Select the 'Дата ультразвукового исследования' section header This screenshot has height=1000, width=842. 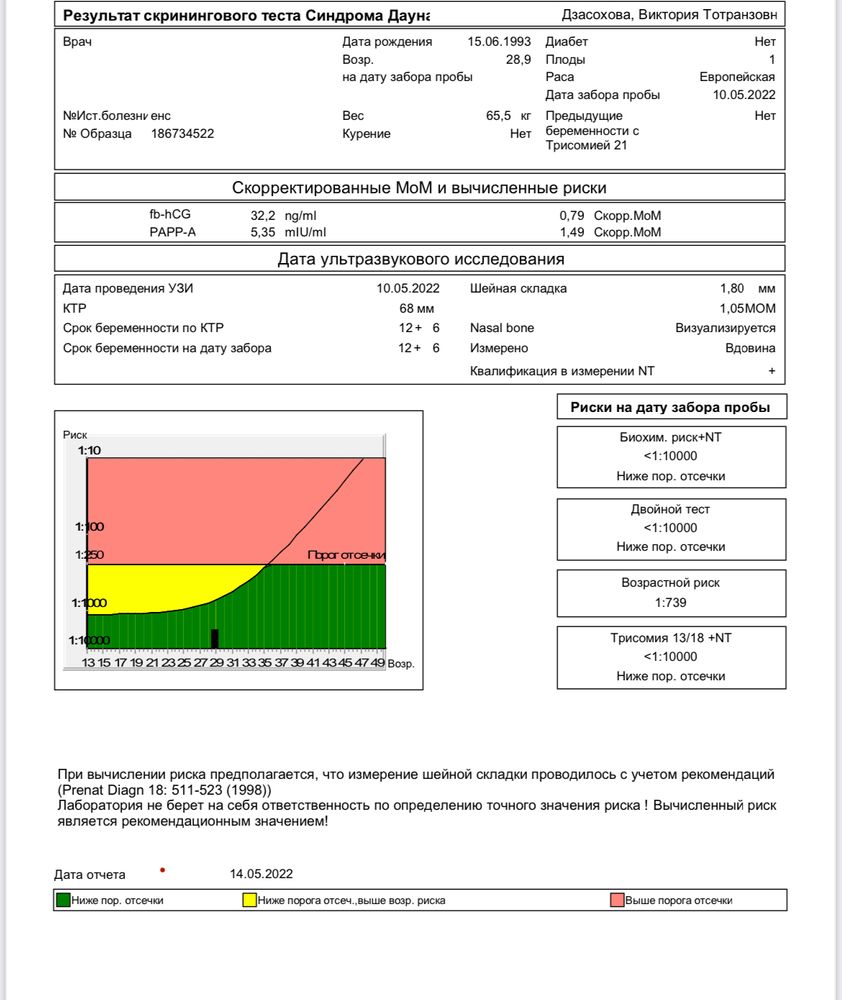pyautogui.click(x=419, y=260)
